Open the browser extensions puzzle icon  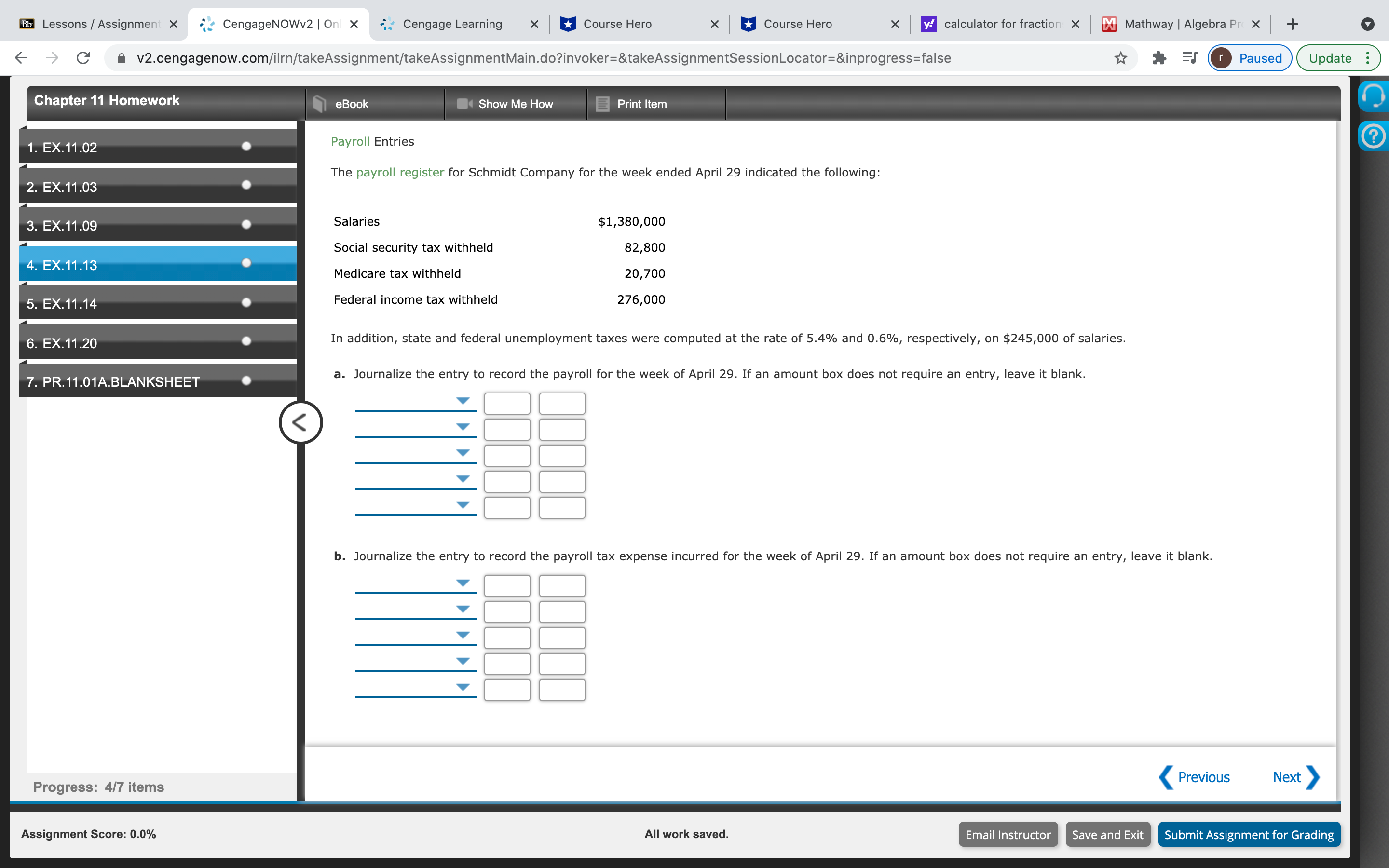(x=1159, y=58)
